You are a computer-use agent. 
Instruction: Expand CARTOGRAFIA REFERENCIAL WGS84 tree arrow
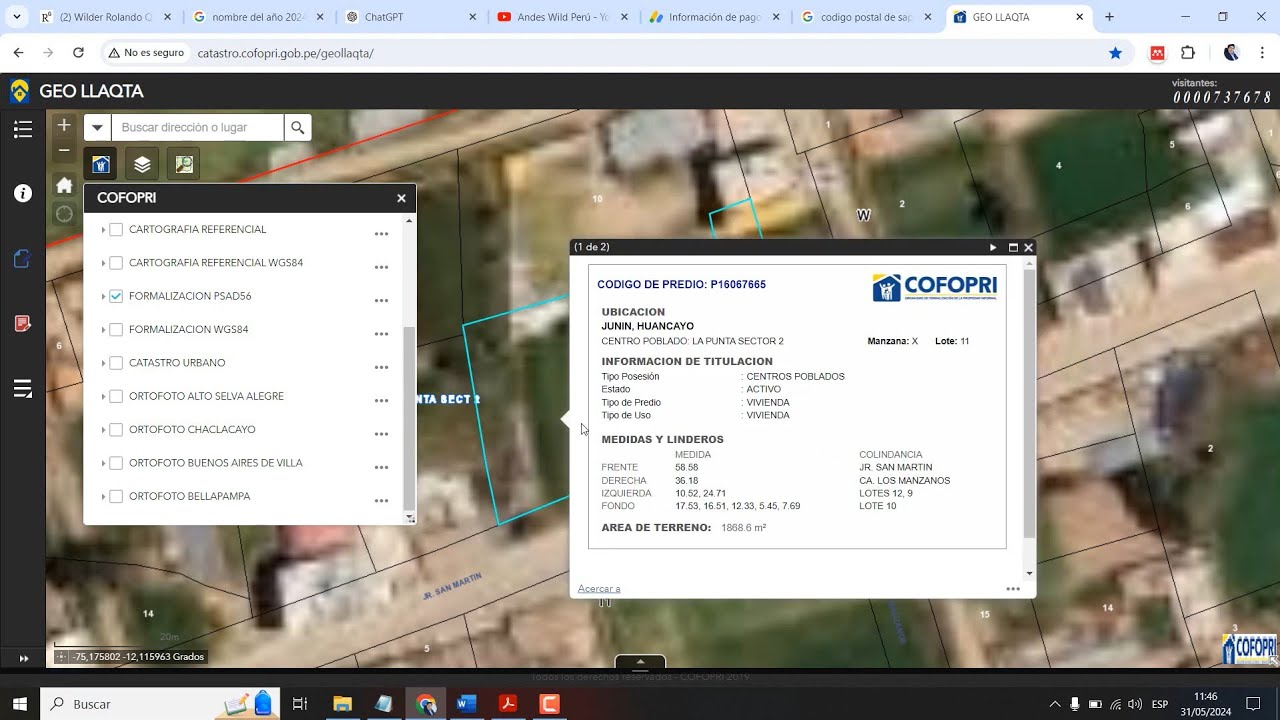pyautogui.click(x=103, y=263)
